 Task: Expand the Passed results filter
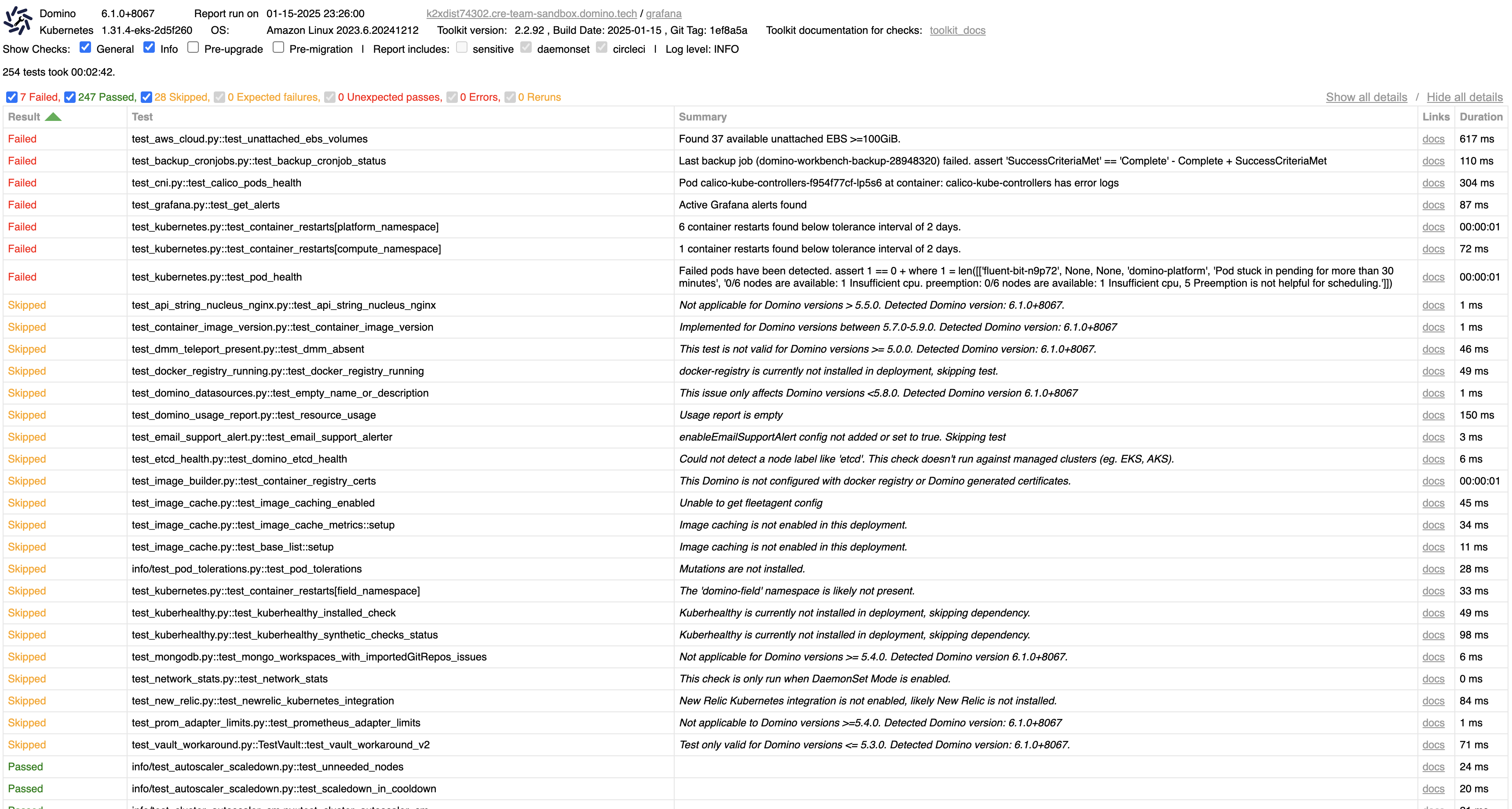71,97
